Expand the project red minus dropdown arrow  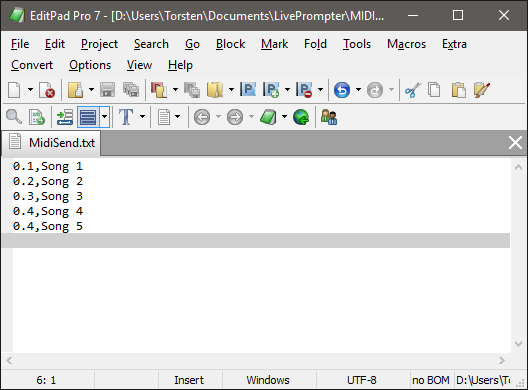(320, 90)
